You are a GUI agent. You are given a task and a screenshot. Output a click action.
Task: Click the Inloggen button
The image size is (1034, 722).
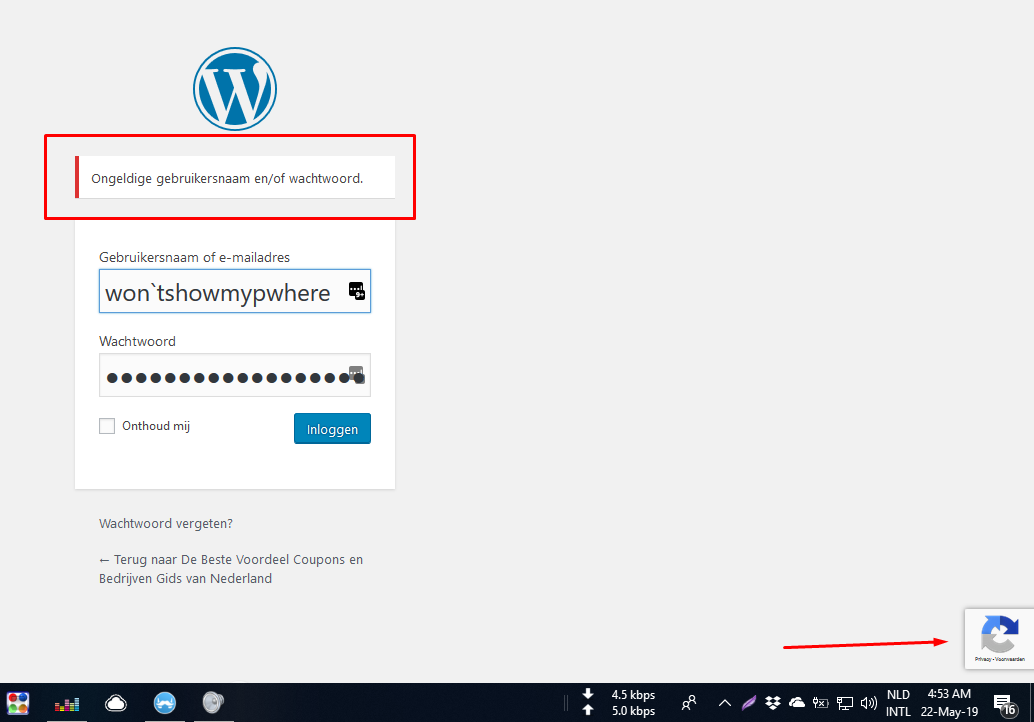332,429
